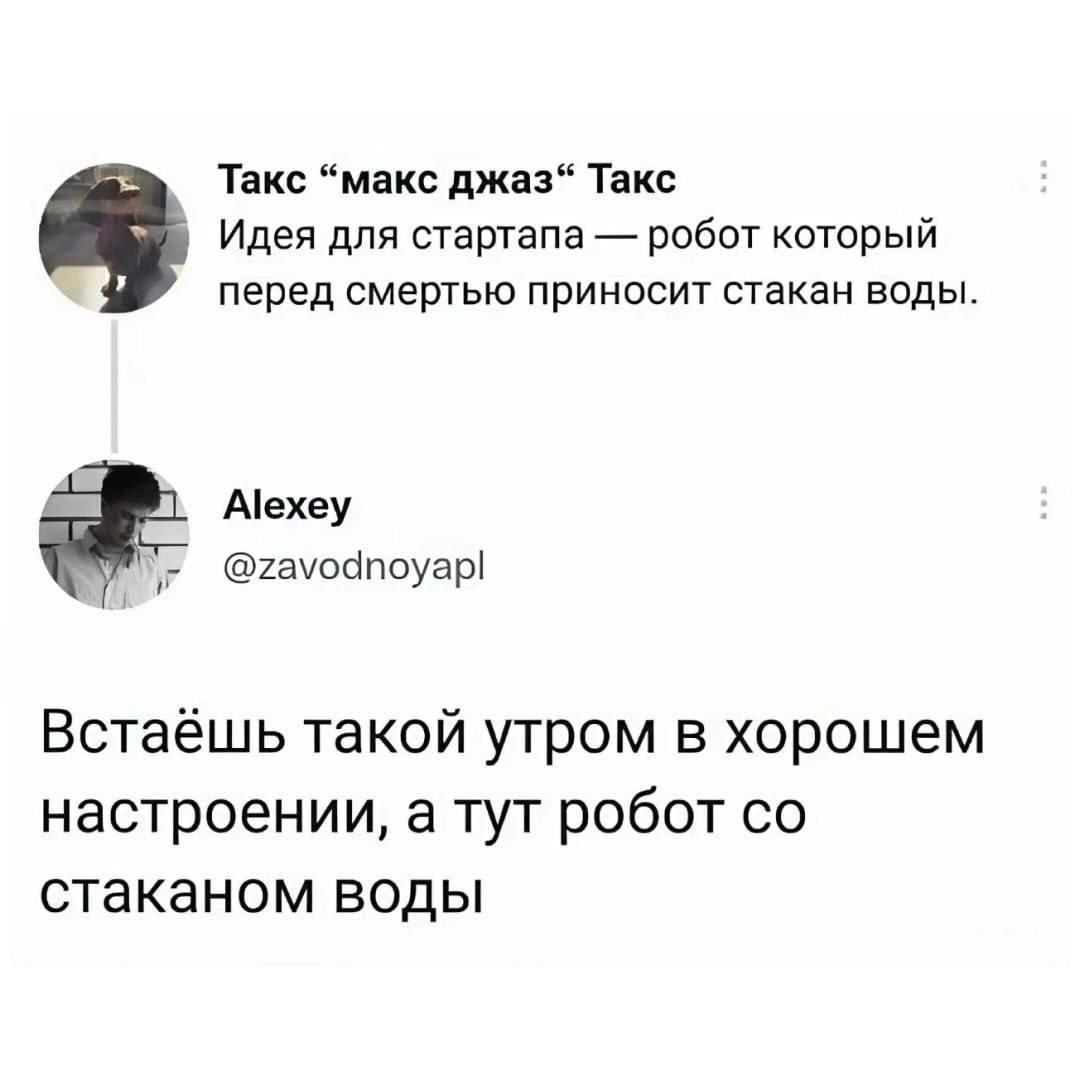
Task: Open the options menu on Alexey's reply
Action: (1043, 501)
